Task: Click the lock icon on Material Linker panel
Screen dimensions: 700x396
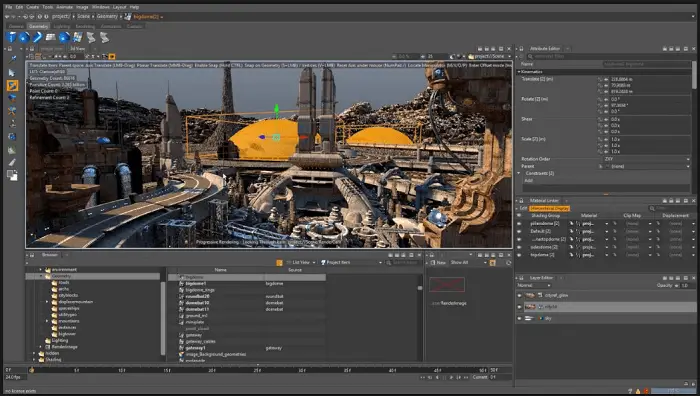Action: [521, 201]
